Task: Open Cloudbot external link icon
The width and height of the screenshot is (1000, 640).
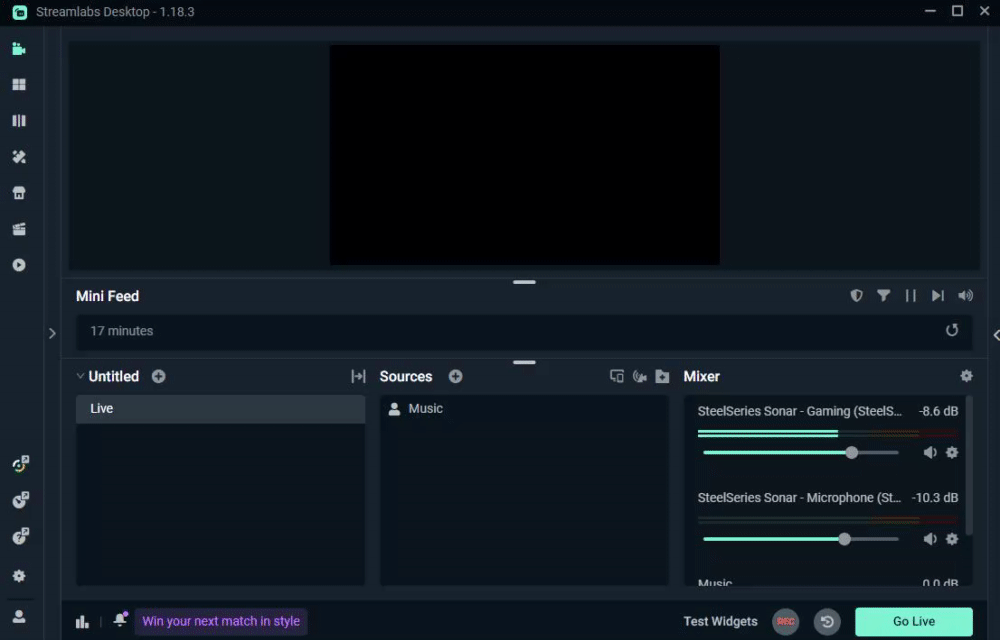Action: [x=20, y=500]
